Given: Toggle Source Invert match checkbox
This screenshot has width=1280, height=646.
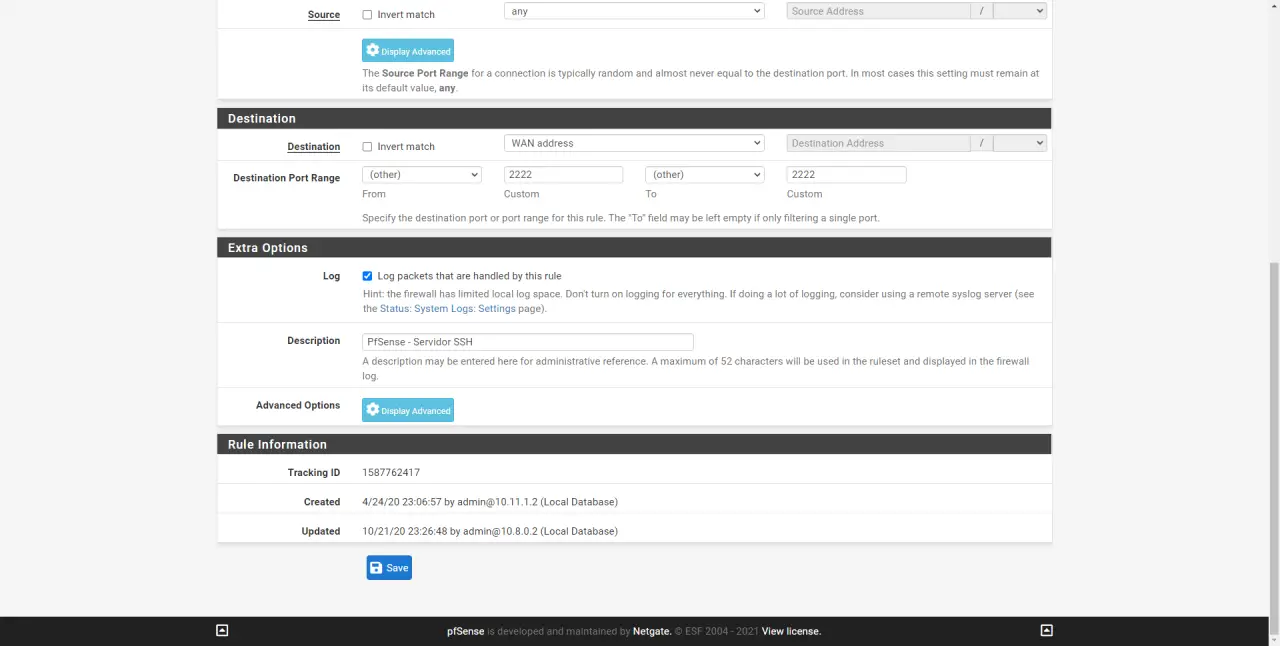Looking at the screenshot, I should pos(367,15).
